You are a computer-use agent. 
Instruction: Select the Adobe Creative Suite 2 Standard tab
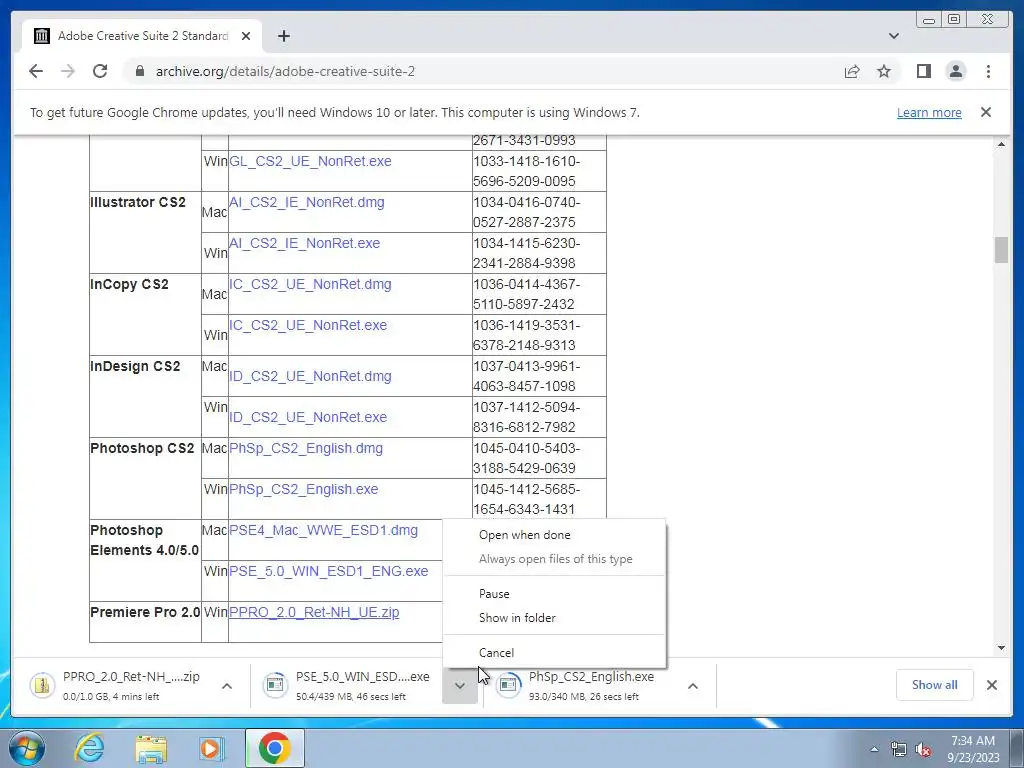click(x=142, y=36)
